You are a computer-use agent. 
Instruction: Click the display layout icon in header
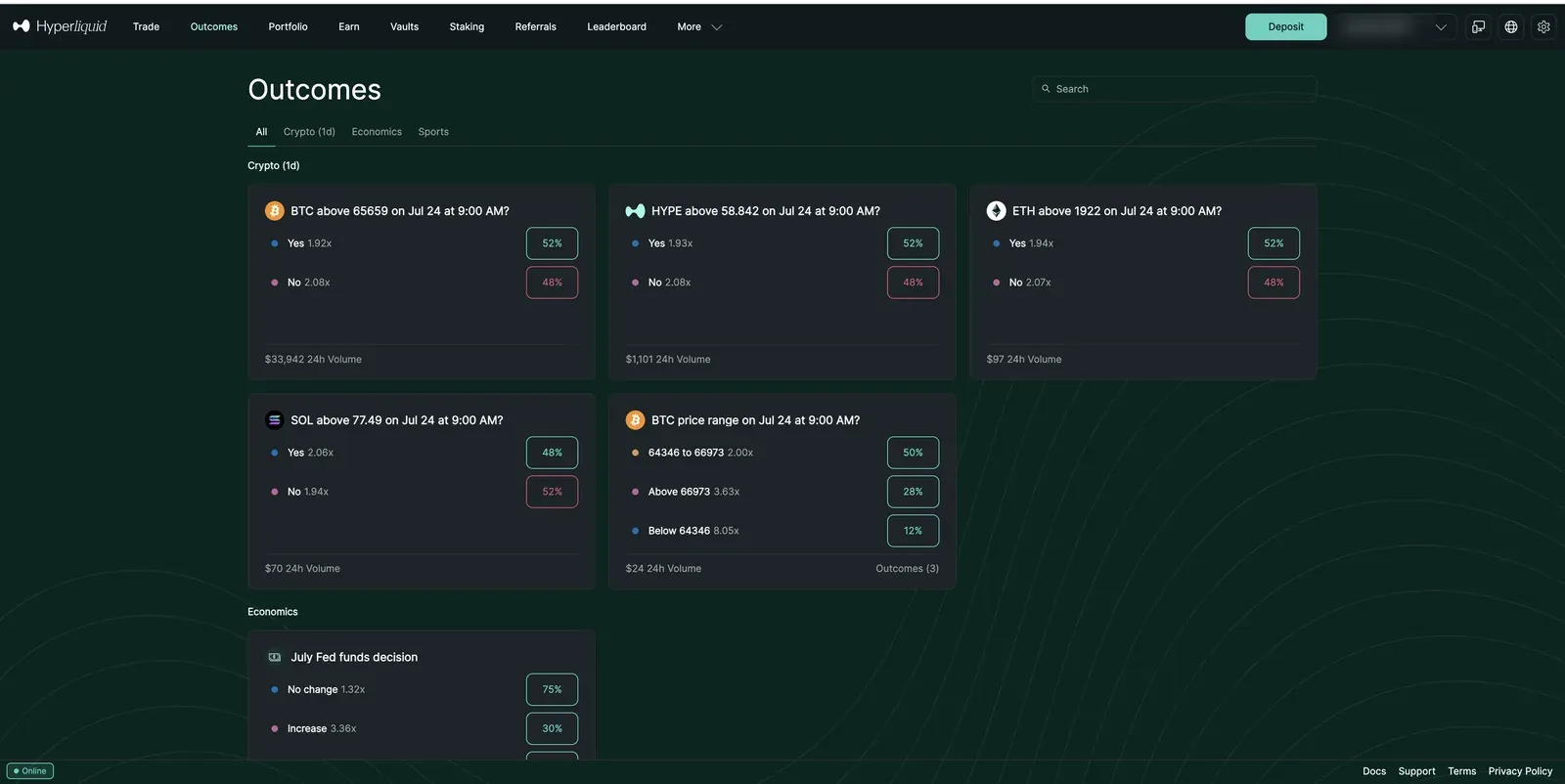coord(1479,26)
